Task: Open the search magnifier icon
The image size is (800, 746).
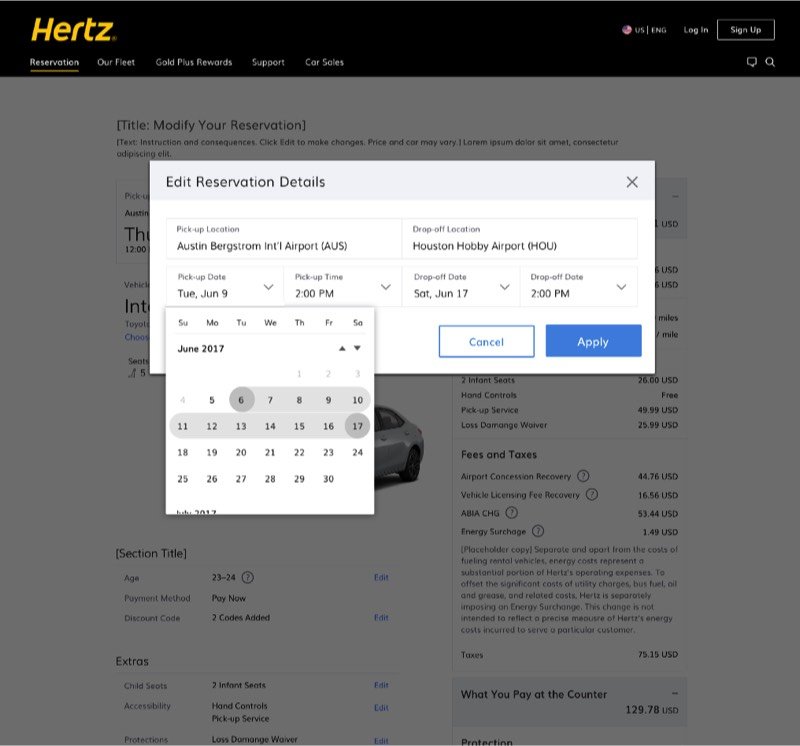Action: pyautogui.click(x=770, y=62)
